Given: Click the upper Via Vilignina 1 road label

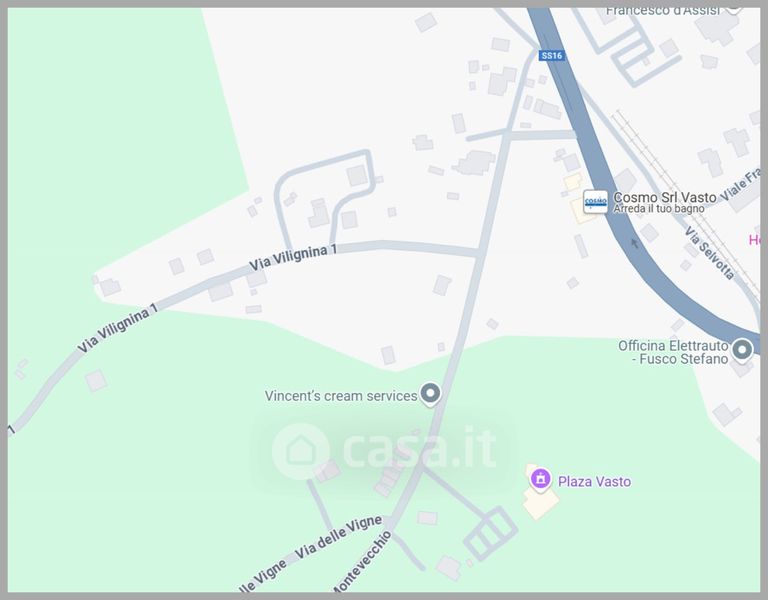Looking at the screenshot, I should (x=293, y=258).
